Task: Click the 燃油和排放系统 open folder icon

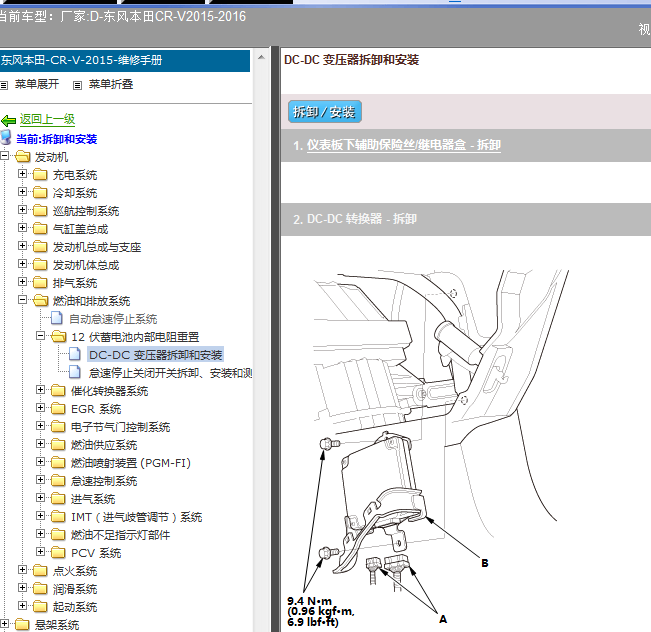Action: tap(40, 301)
